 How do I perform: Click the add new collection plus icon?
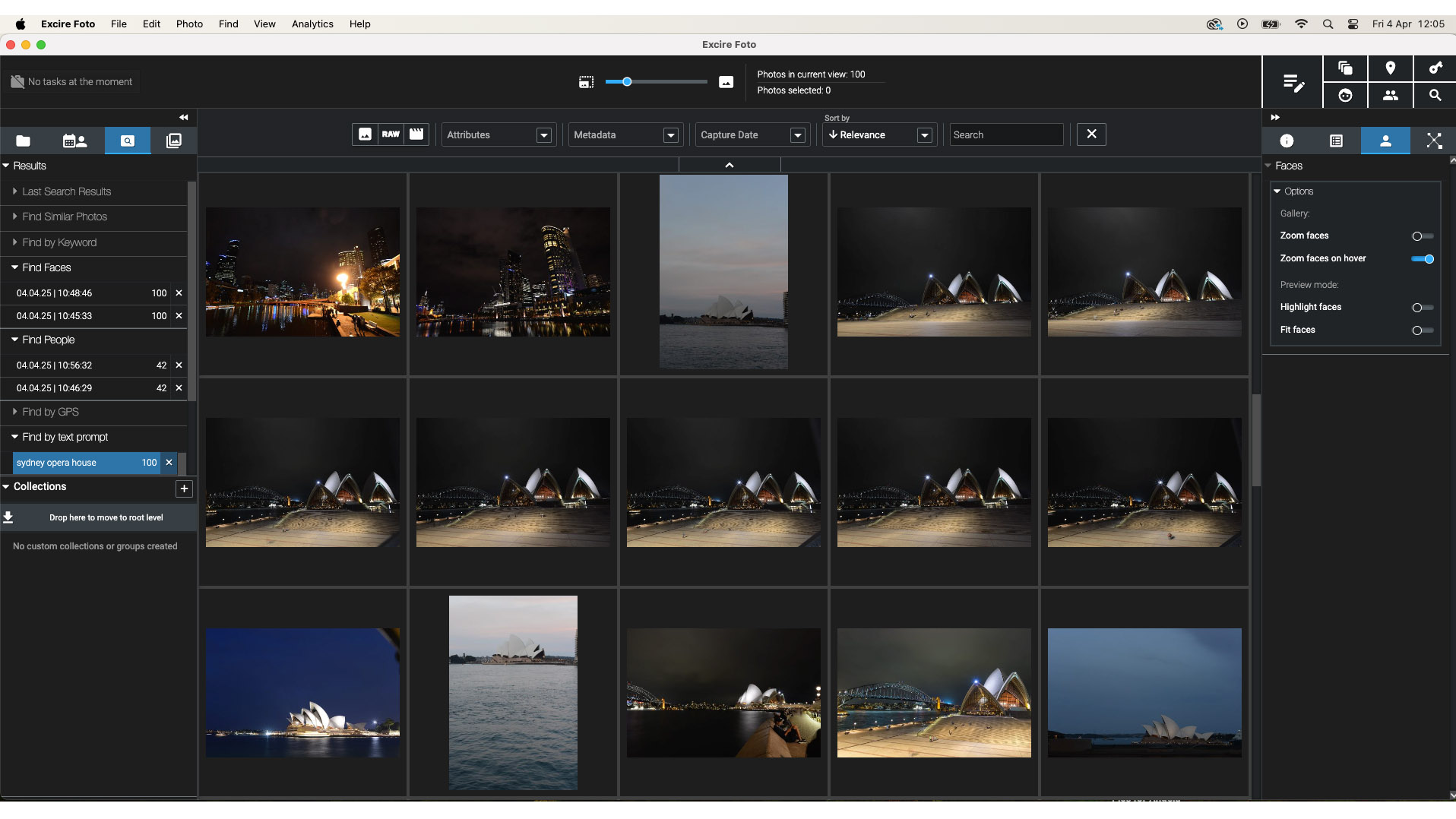(x=184, y=489)
